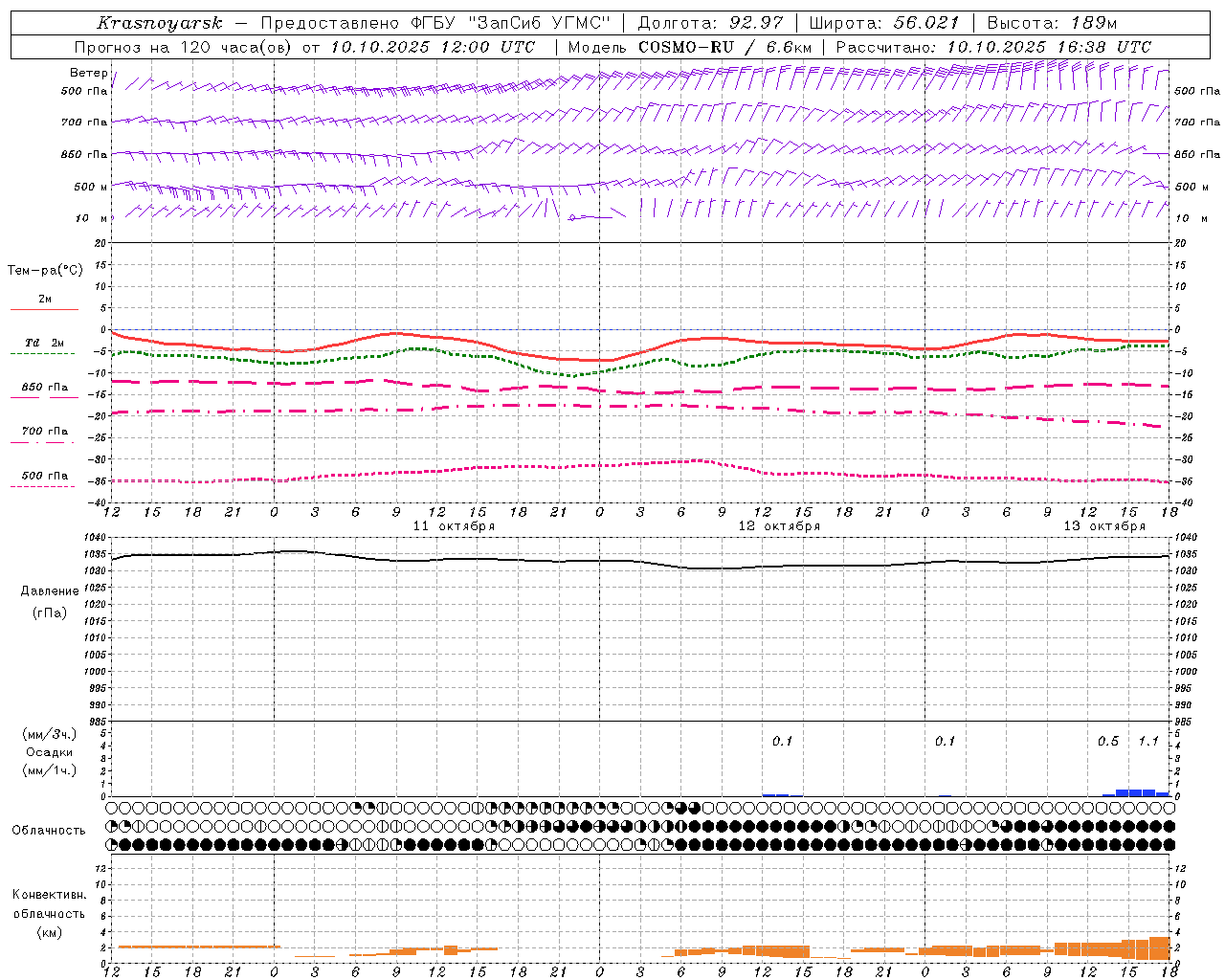Click the 'Давление' pressure panel label
Screen dimensions: 1225x980
tap(50, 591)
